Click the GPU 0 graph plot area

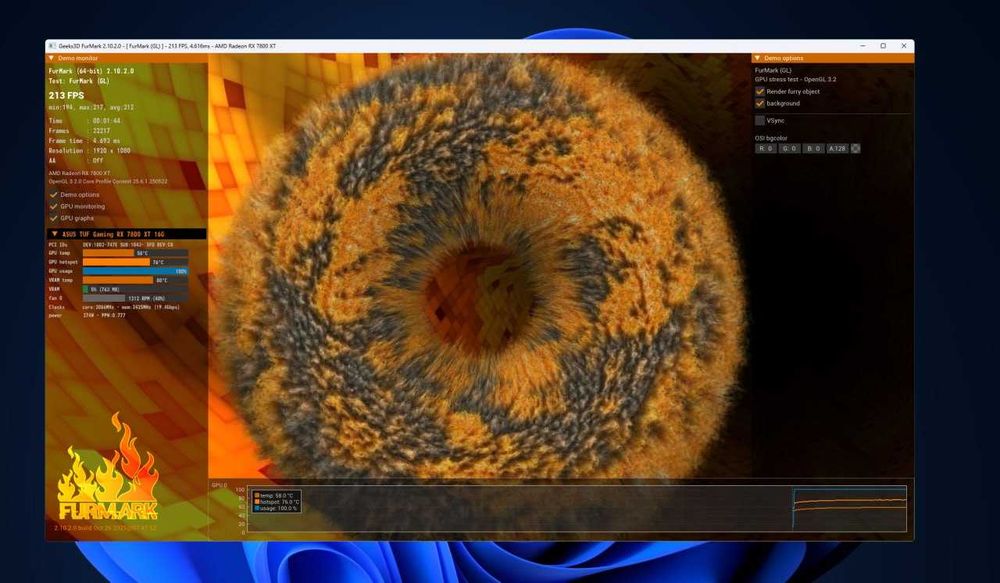coord(577,509)
